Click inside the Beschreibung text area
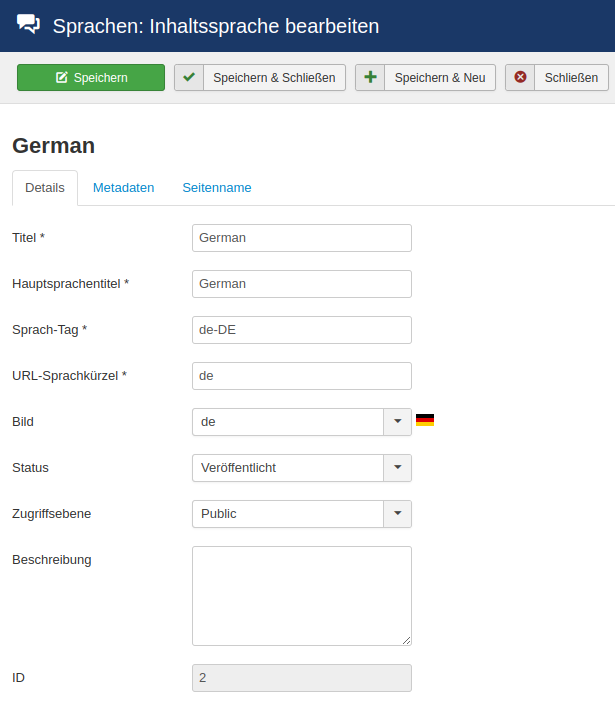Screen dimensions: 615x707 301,596
